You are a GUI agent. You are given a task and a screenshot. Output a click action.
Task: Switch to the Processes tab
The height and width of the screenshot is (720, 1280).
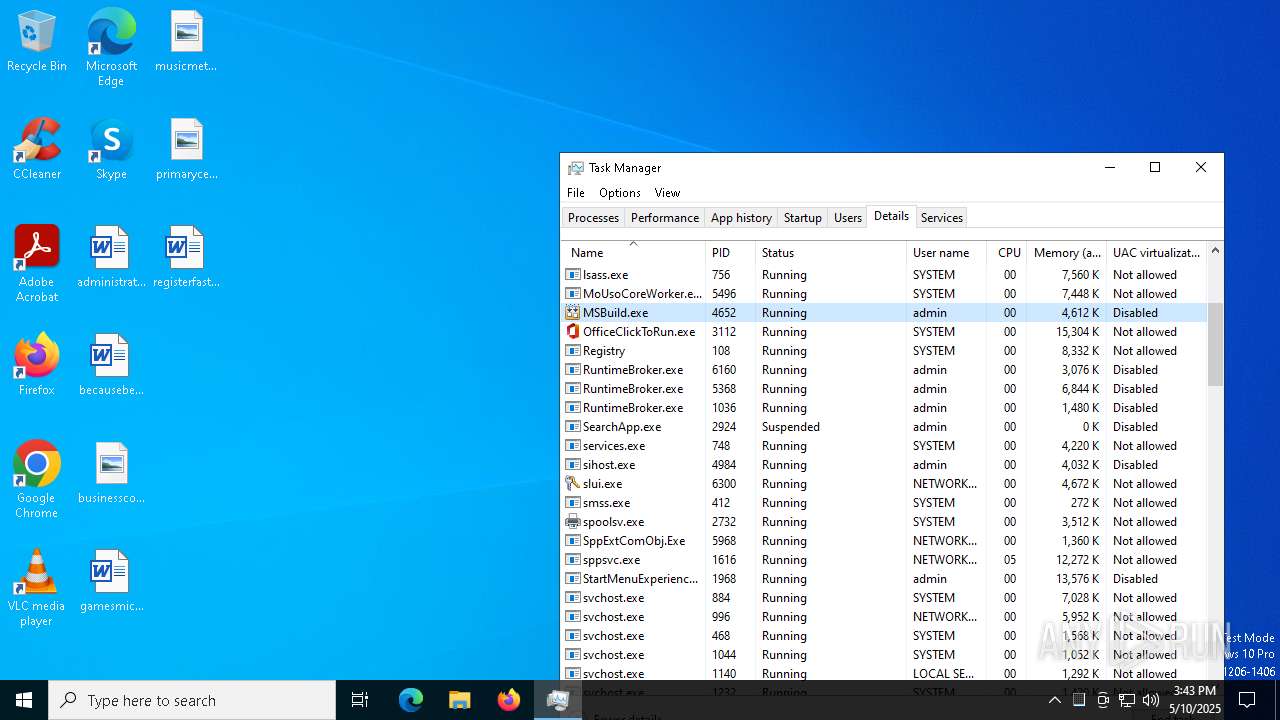[x=593, y=218]
